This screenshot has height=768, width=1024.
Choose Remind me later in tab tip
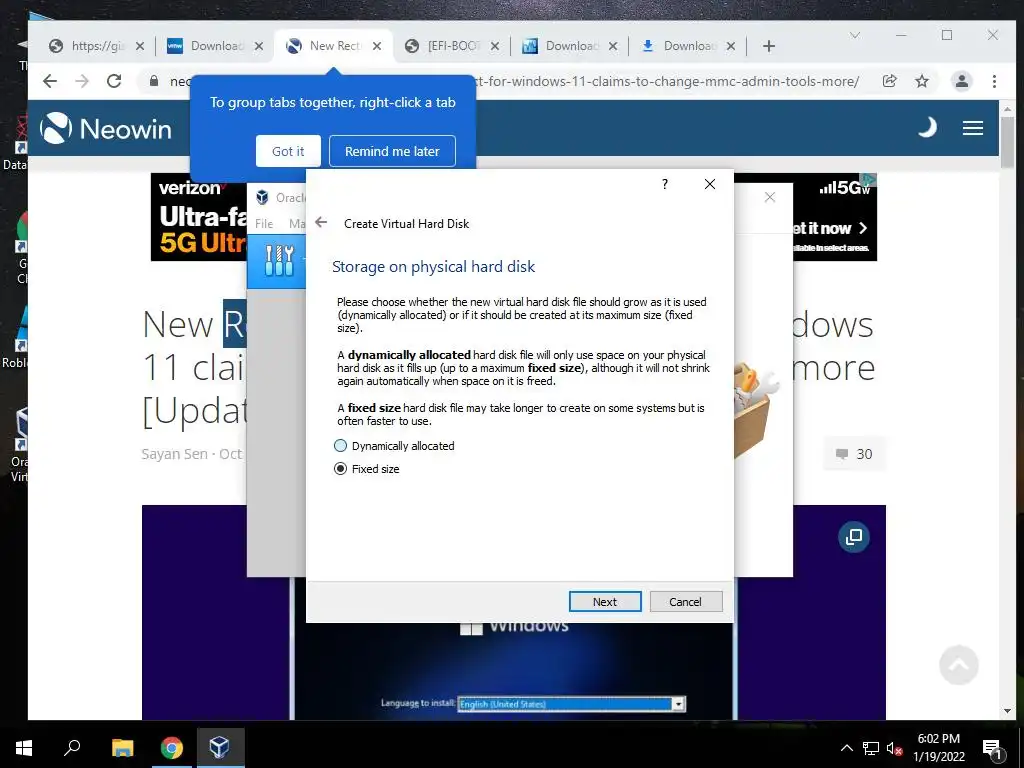pyautogui.click(x=392, y=151)
